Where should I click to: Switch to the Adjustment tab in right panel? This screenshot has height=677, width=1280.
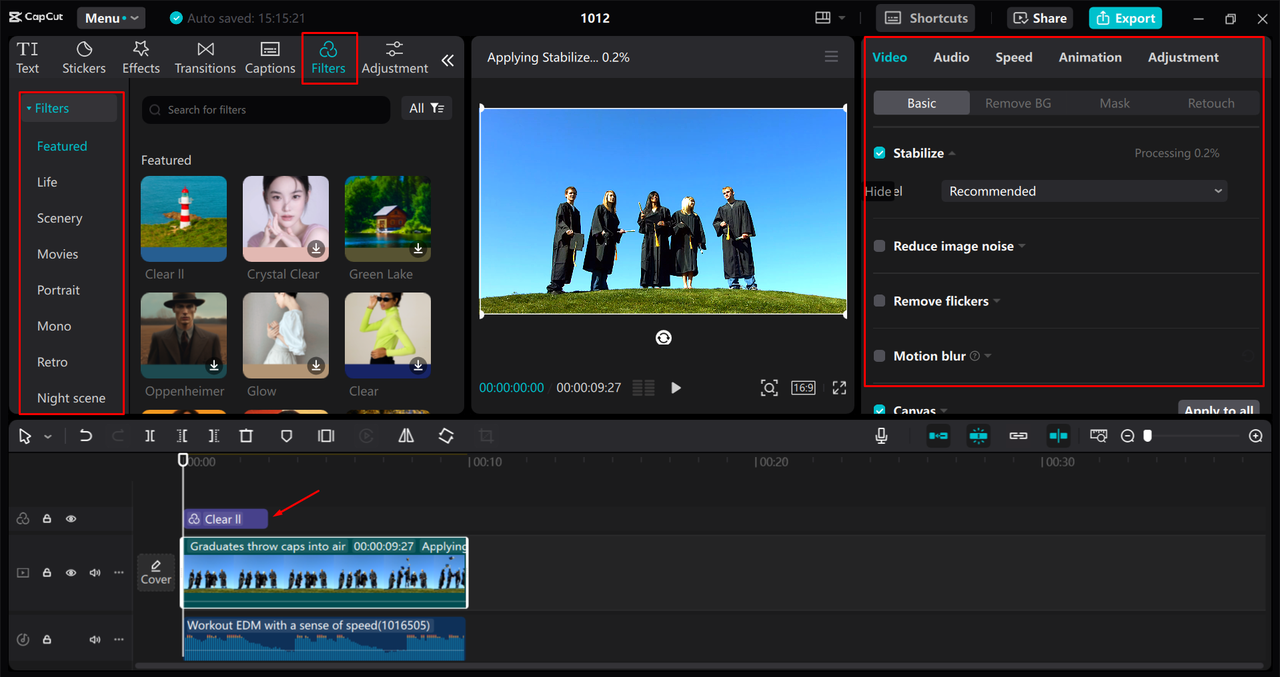click(1183, 57)
